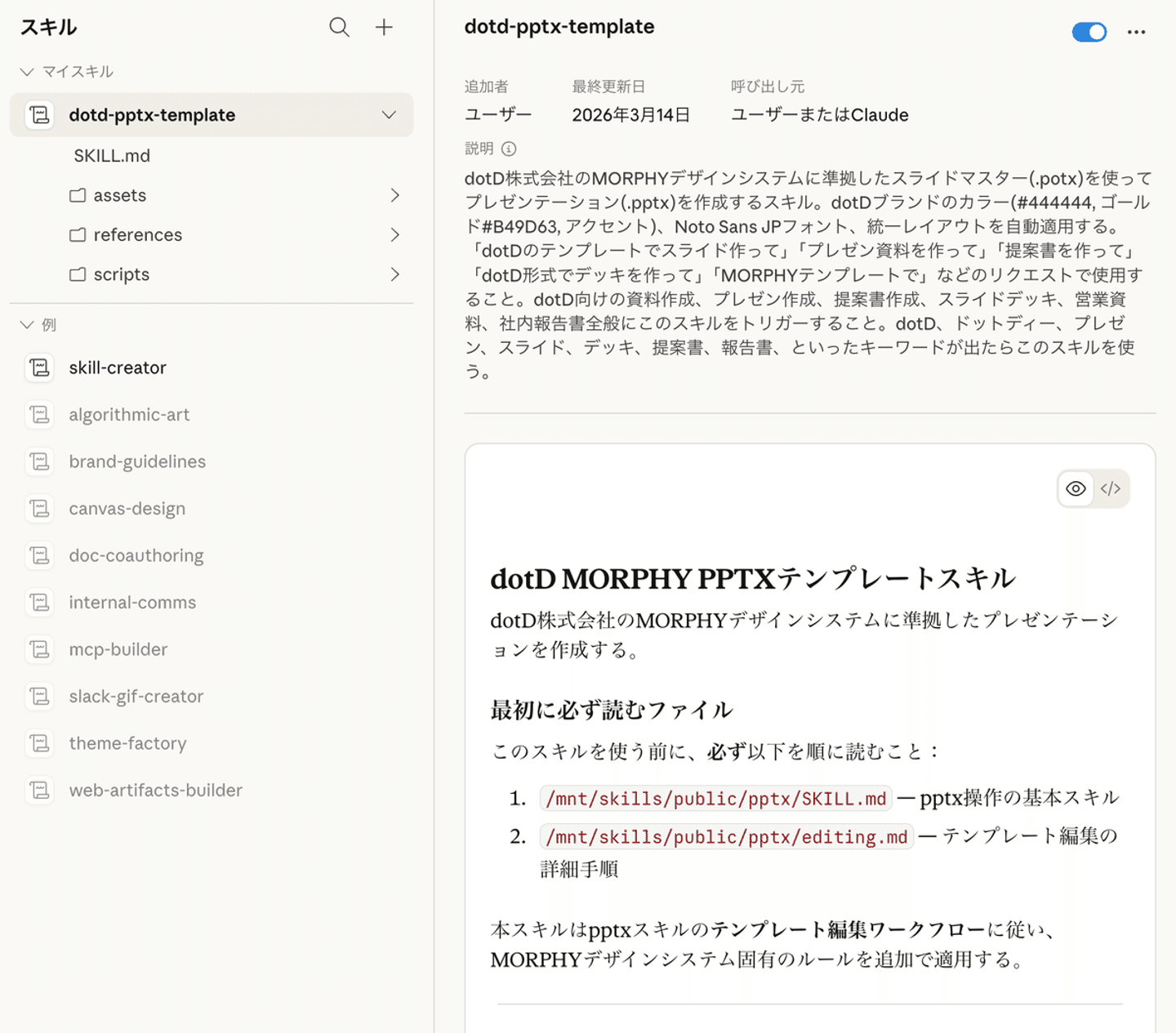Image resolution: width=1176 pixels, height=1033 pixels.
Task: Click the 2026年3月14日 last updated date
Action: (631, 115)
